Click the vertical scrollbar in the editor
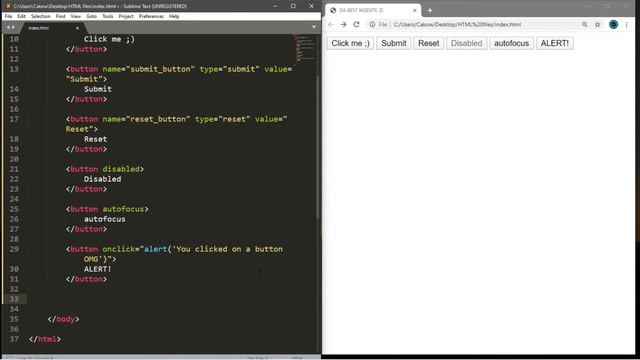Screen dimensions: 640x360 [x=318, y=147]
